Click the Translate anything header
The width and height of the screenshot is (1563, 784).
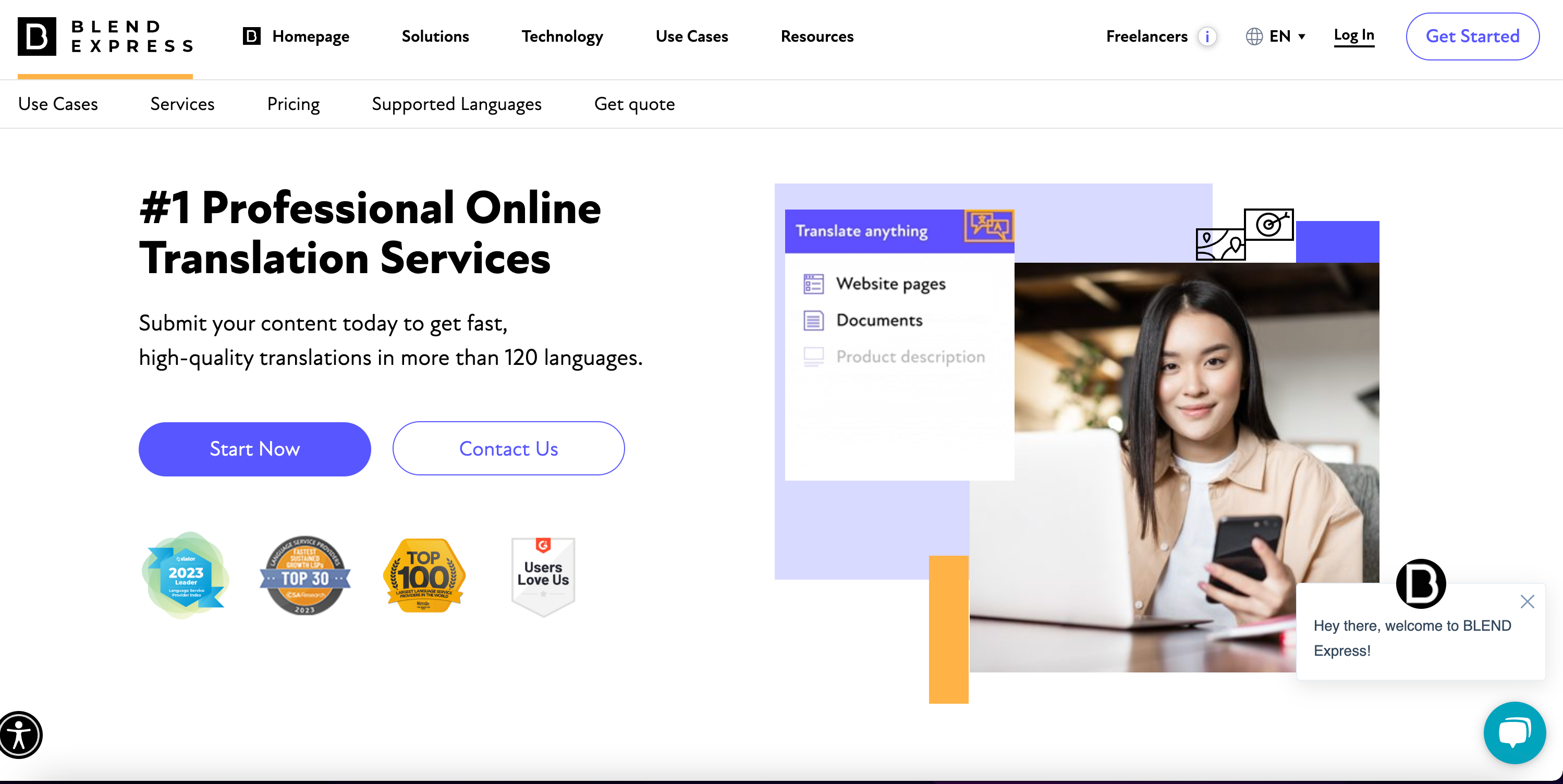899,231
